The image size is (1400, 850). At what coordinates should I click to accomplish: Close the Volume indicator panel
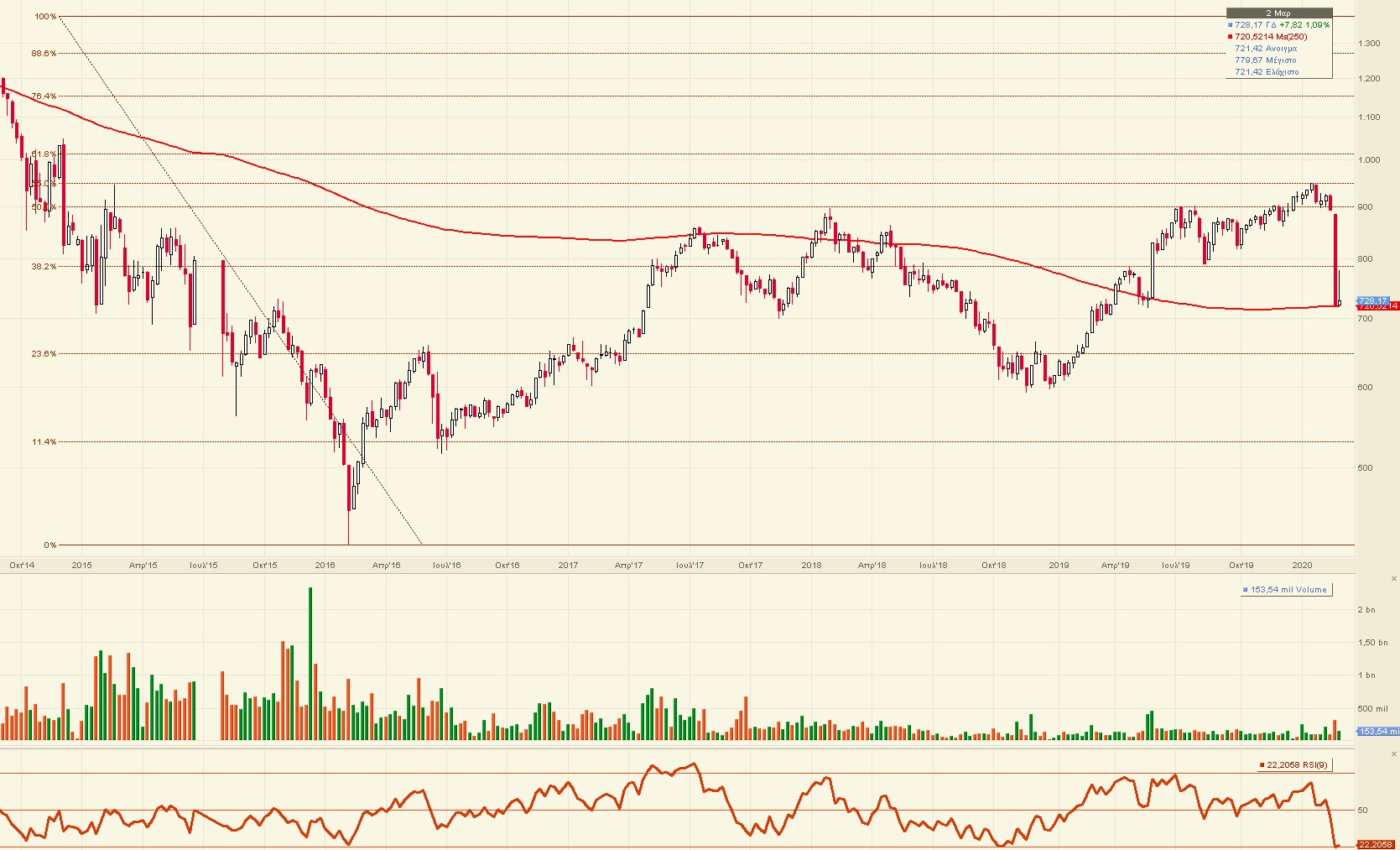pyautogui.click(x=1394, y=579)
